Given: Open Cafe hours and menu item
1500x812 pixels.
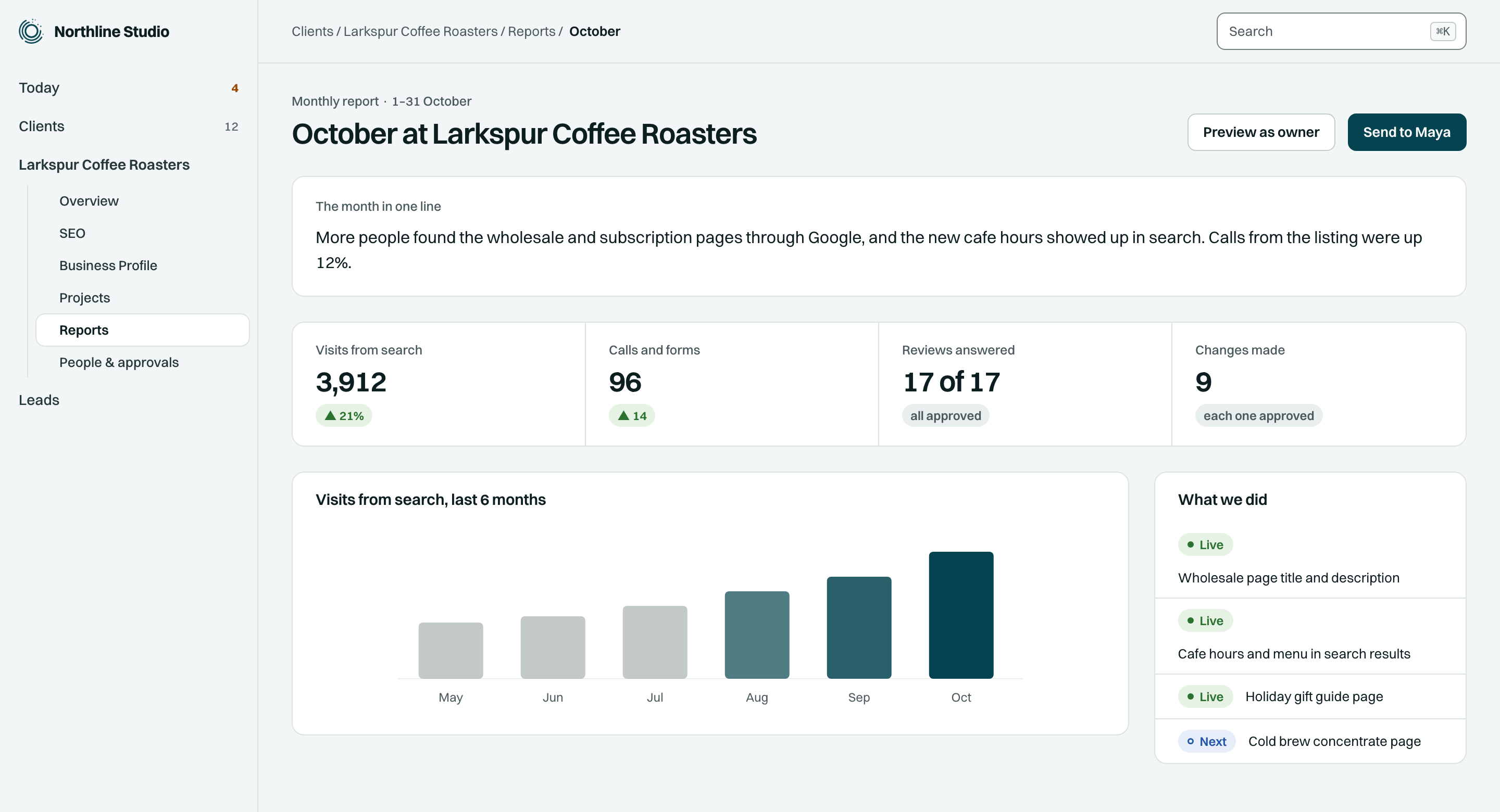Looking at the screenshot, I should [x=1294, y=654].
